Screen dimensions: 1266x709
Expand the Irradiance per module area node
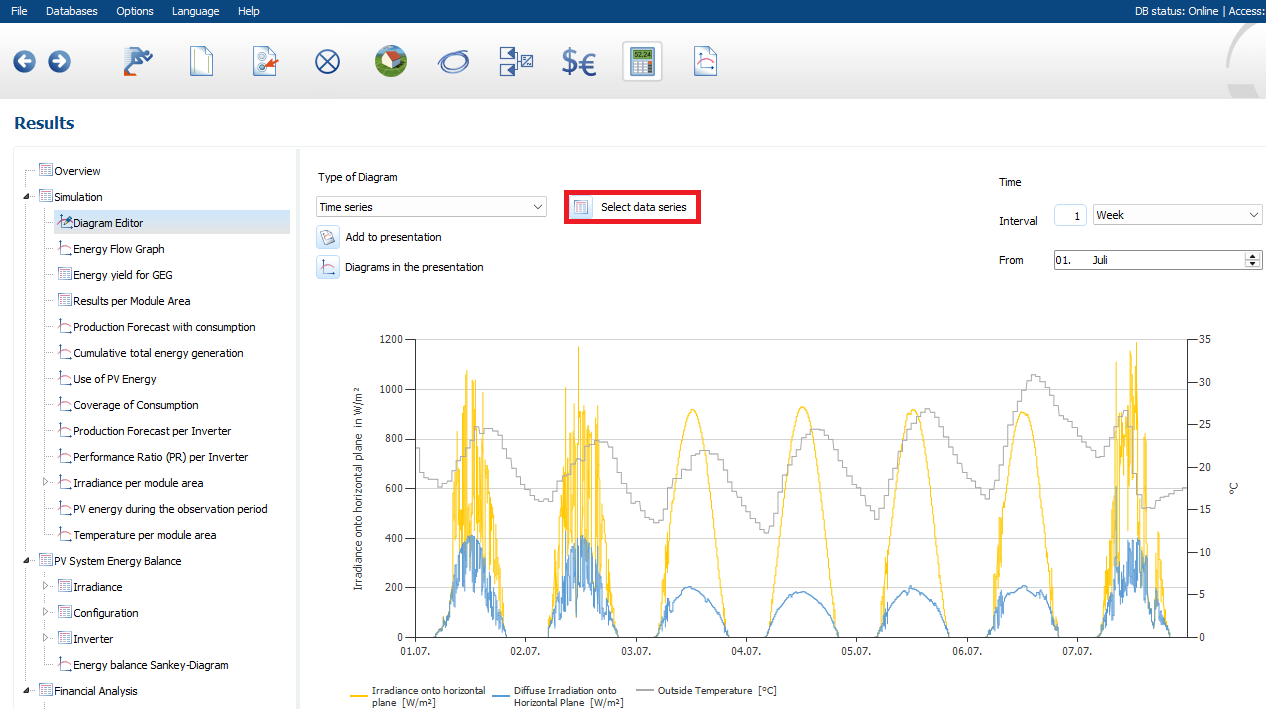point(45,483)
